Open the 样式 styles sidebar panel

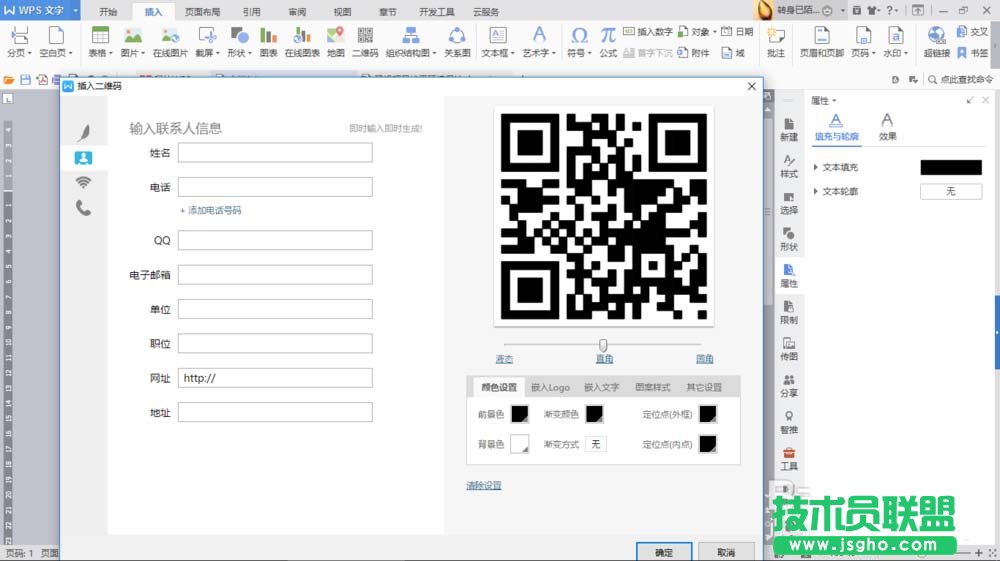point(789,166)
